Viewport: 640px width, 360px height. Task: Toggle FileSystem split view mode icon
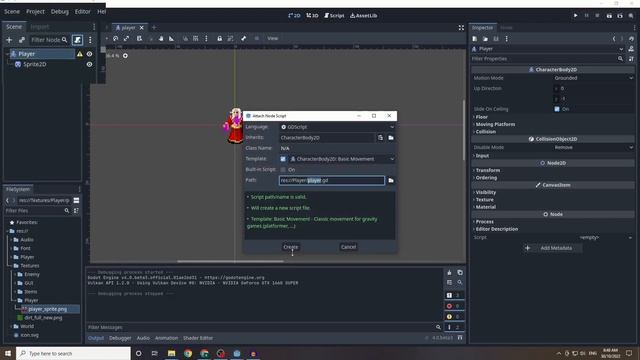click(76, 200)
